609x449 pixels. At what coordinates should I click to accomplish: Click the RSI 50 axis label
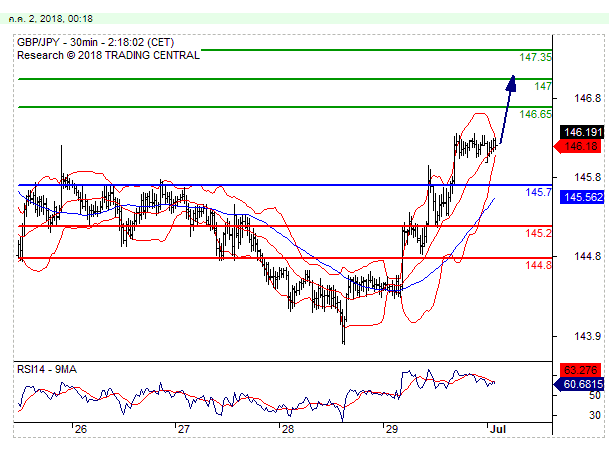pos(595,395)
